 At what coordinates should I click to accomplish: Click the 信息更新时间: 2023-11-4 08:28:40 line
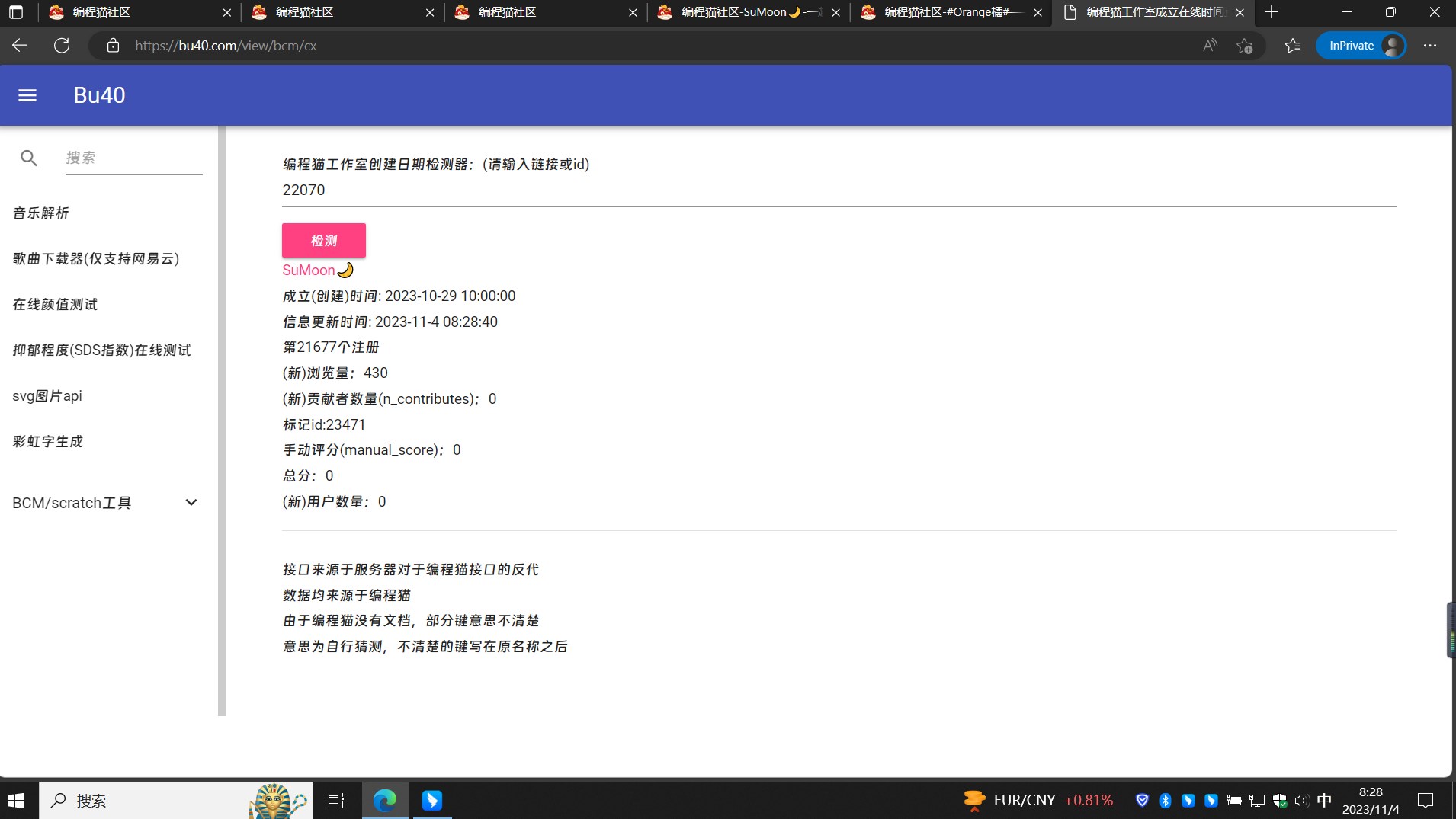(x=390, y=322)
